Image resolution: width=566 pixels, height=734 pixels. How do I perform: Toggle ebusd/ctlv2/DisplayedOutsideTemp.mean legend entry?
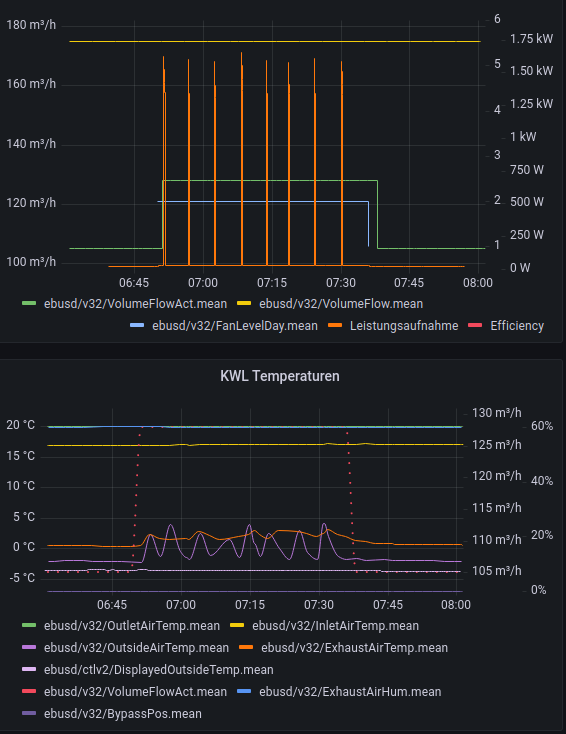coord(159,670)
